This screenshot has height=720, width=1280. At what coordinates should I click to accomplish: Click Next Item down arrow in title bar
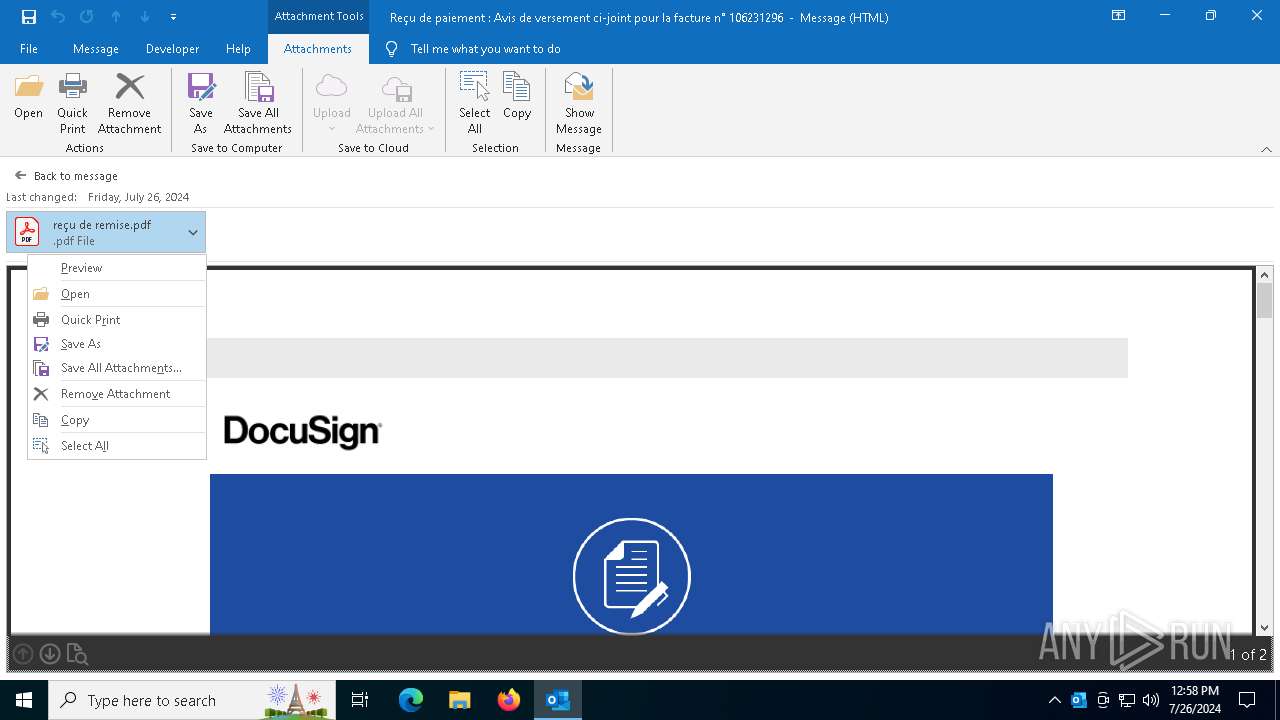pos(145,17)
